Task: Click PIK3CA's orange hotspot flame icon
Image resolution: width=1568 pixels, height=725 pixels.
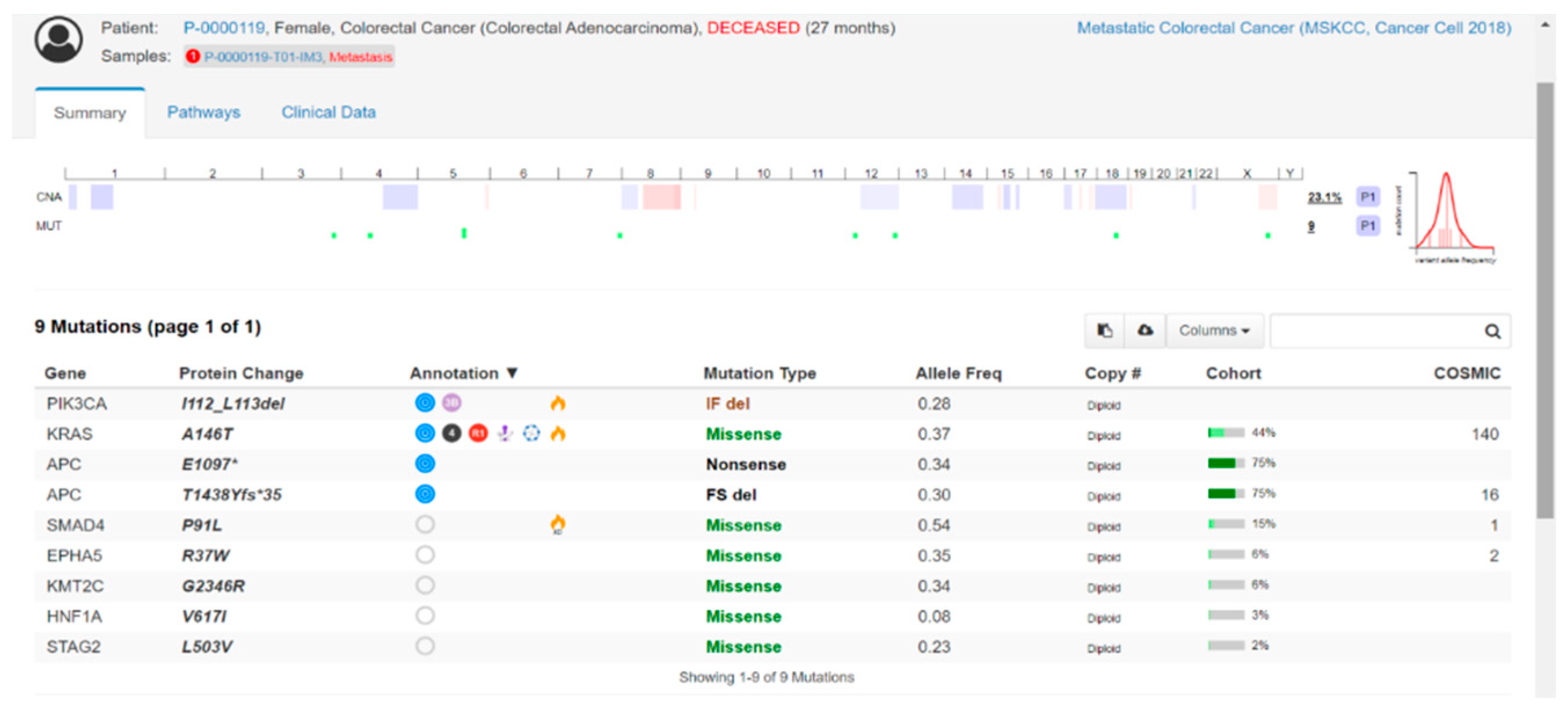Action: point(557,403)
